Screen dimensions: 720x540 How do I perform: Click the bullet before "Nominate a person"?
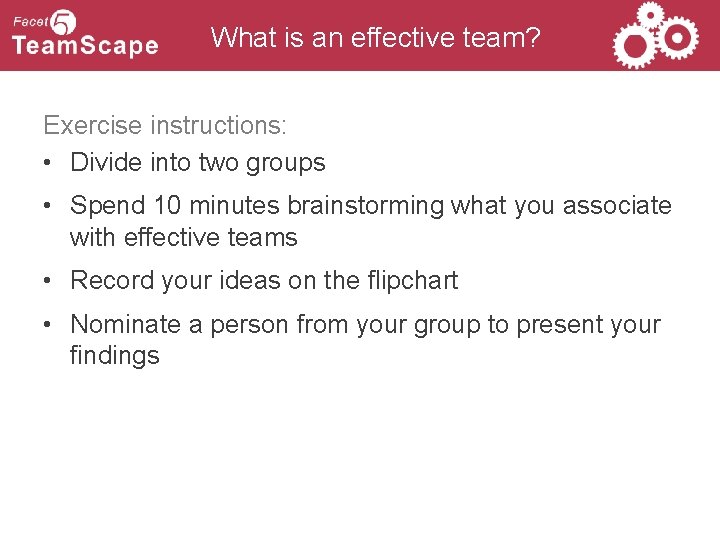coord(48,325)
